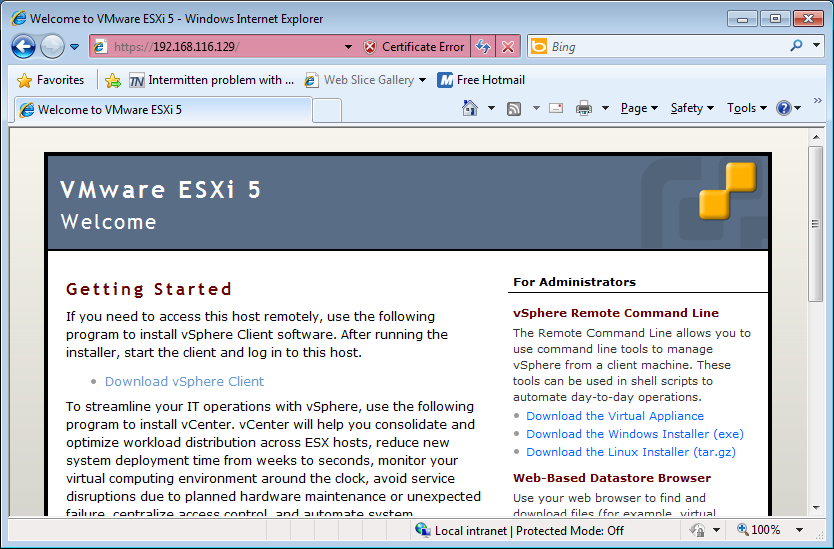834x549 pixels.
Task: Select the Welcome to VMware ESXi 5 tab
Action: [x=163, y=110]
